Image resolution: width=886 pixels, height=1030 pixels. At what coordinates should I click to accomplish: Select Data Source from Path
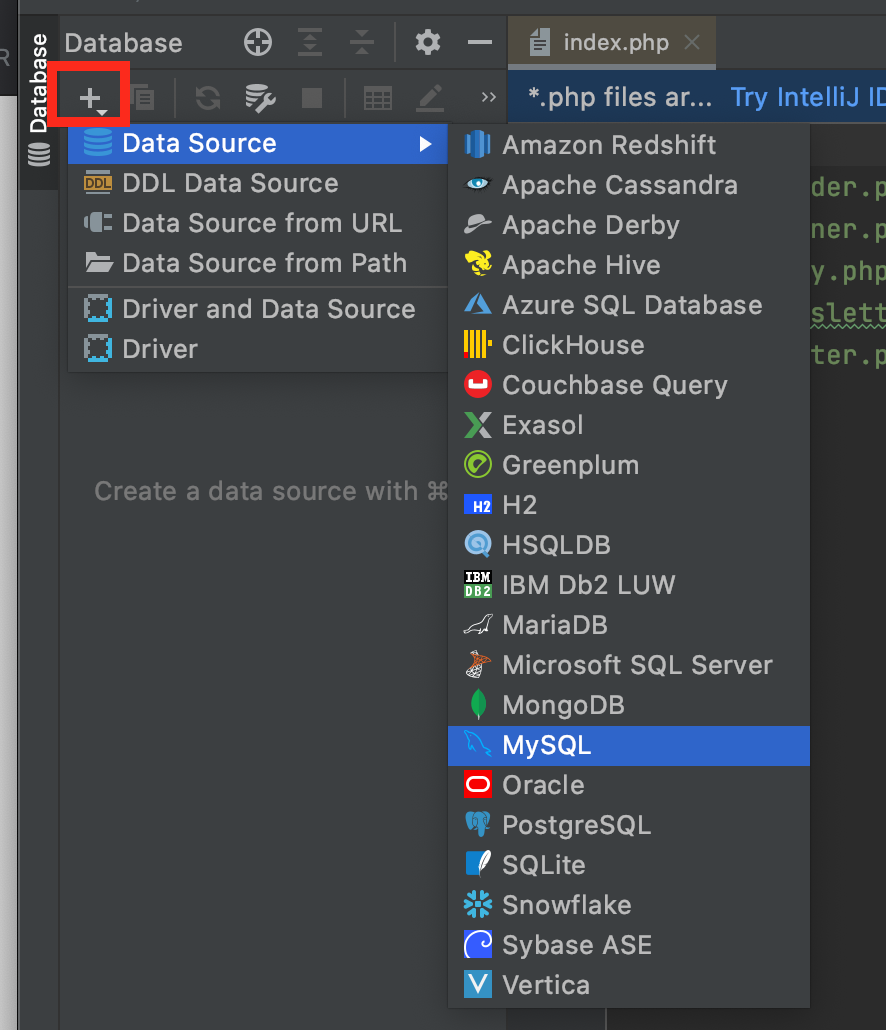coord(258,263)
